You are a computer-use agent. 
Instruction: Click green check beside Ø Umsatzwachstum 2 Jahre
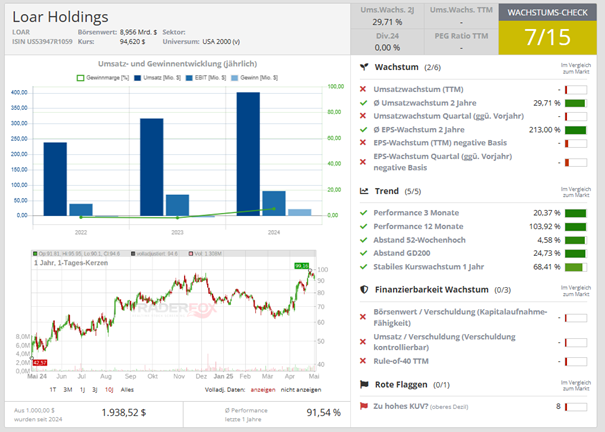click(x=363, y=103)
